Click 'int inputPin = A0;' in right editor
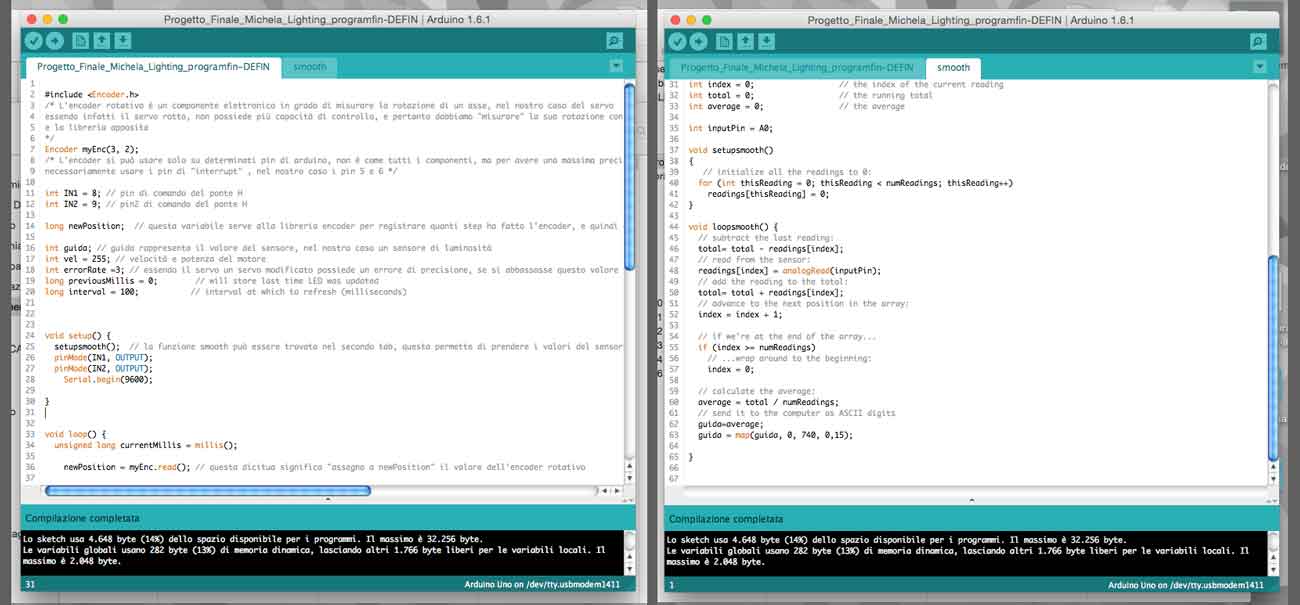 731,128
